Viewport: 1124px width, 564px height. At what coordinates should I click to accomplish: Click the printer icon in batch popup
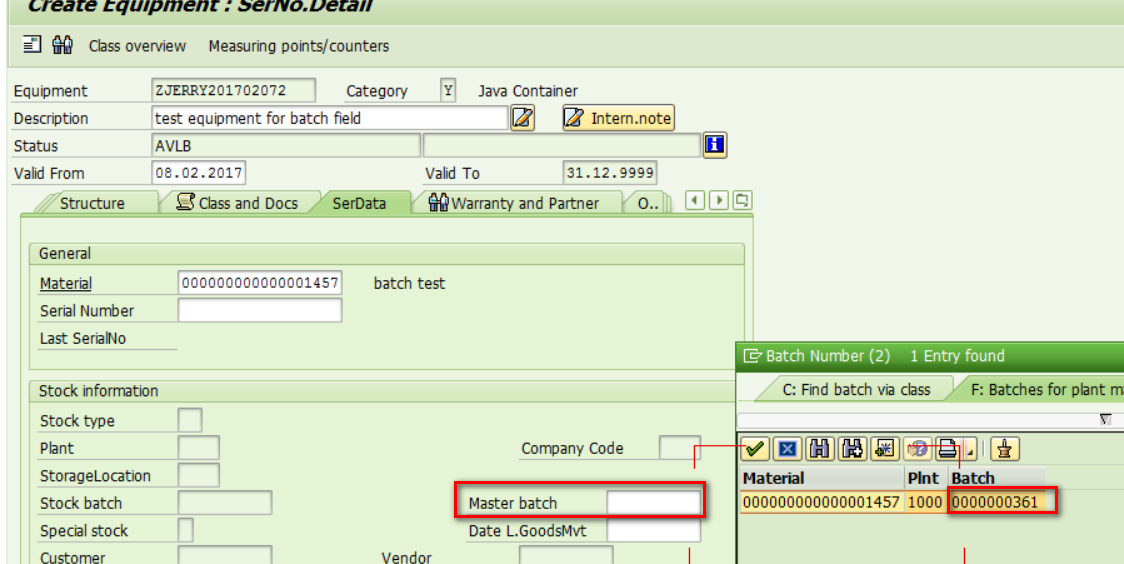coord(948,449)
